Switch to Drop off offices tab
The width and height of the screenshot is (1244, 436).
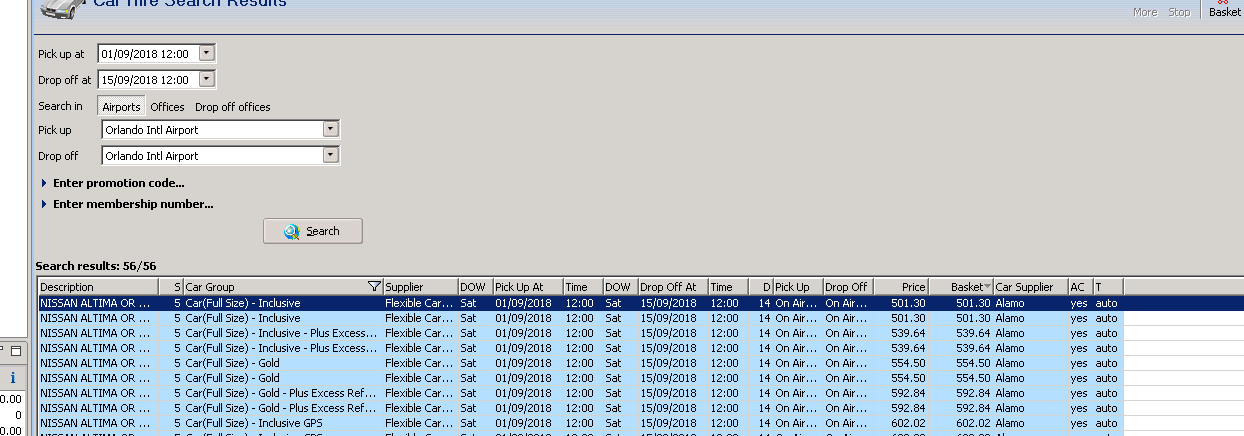(x=232, y=106)
